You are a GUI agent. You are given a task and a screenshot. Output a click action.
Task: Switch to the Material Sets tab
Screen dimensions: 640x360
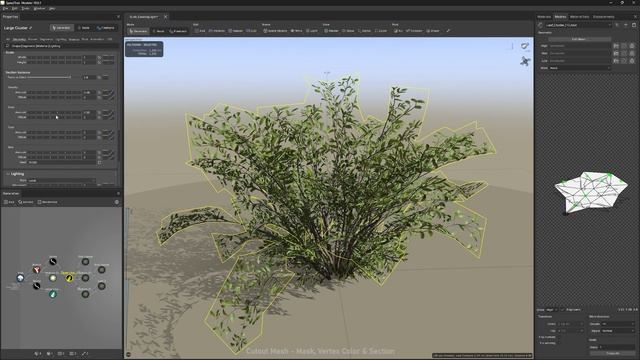pyautogui.click(x=579, y=17)
